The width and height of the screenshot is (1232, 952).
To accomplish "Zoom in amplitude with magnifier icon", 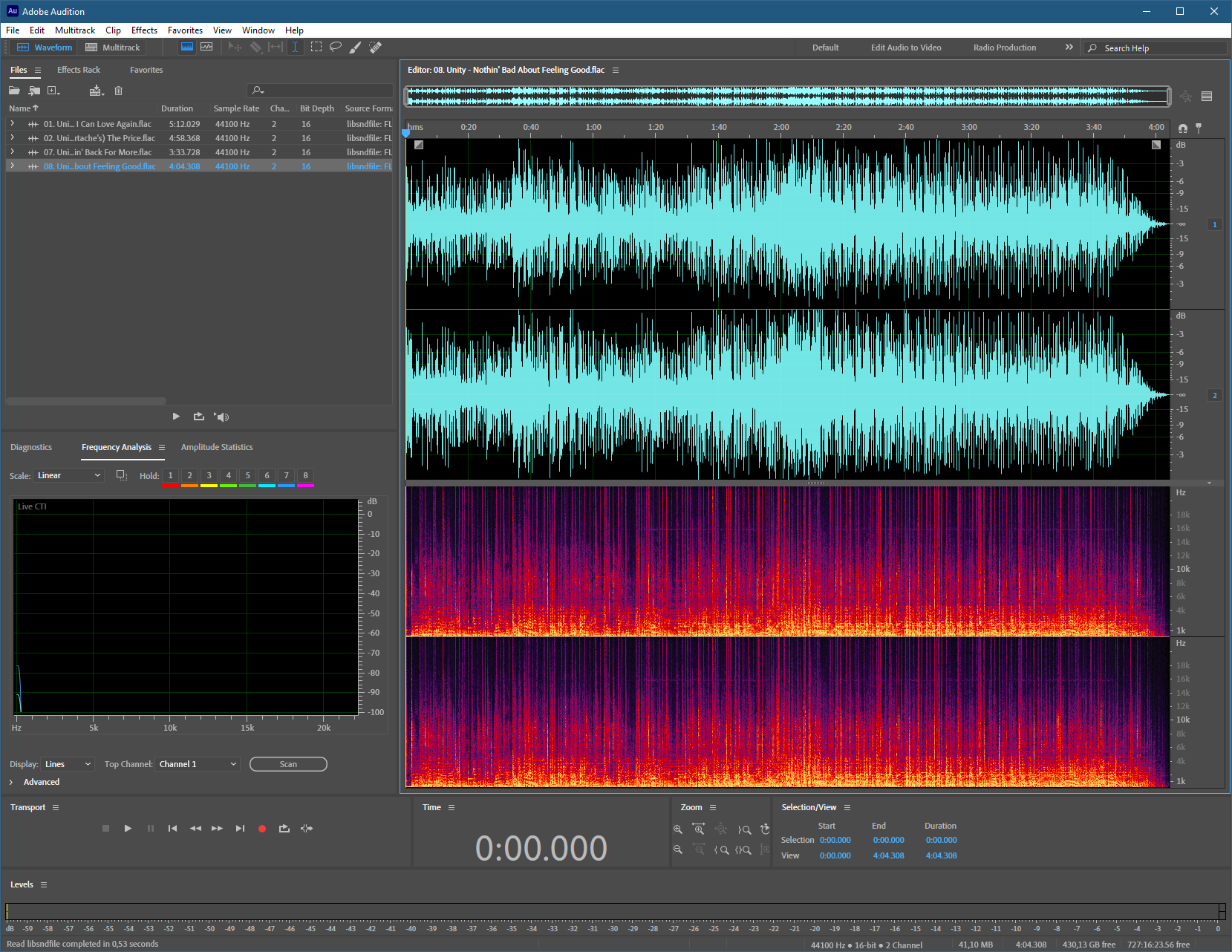I will coord(678,829).
